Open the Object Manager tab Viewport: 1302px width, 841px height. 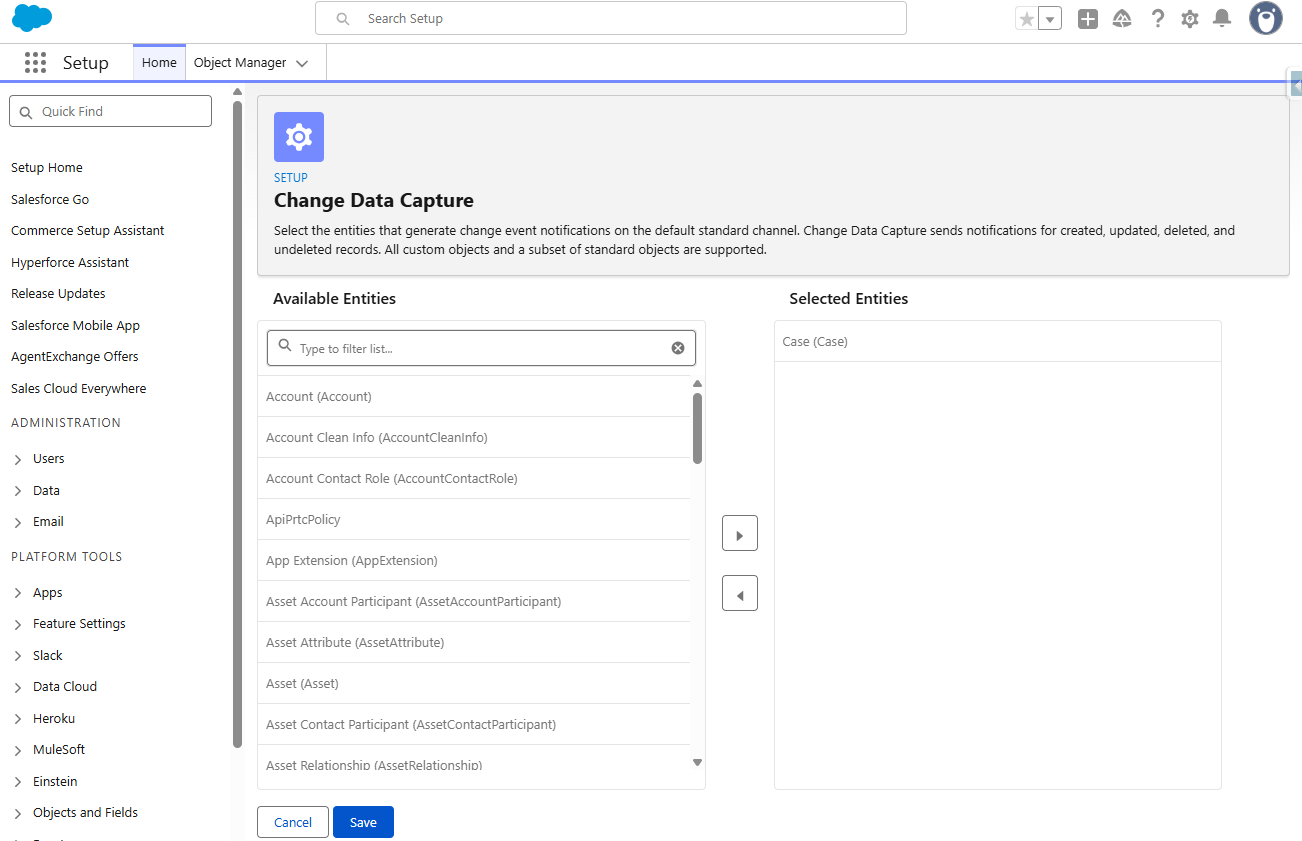[x=240, y=62]
